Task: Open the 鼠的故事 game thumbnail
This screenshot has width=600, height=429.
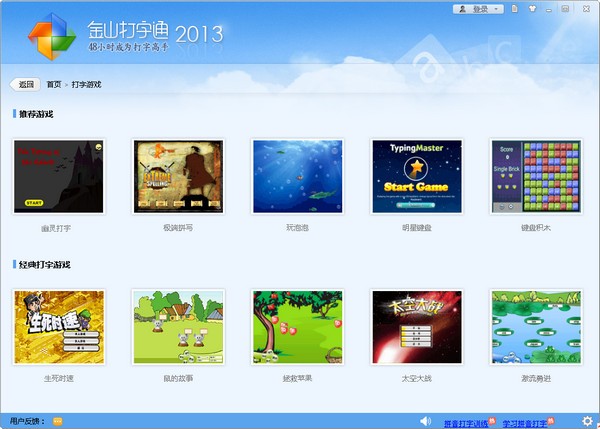Action: [x=178, y=327]
